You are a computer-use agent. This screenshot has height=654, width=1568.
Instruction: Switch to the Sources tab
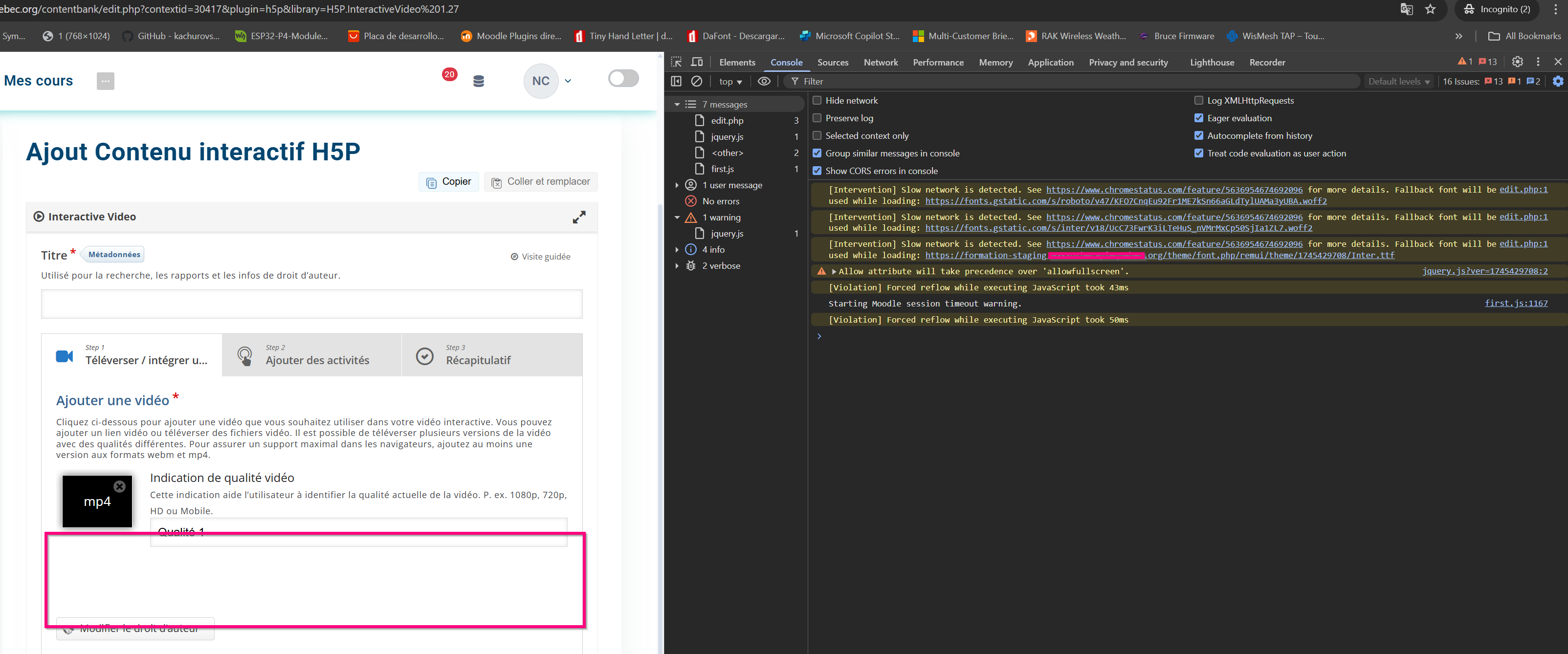[833, 62]
